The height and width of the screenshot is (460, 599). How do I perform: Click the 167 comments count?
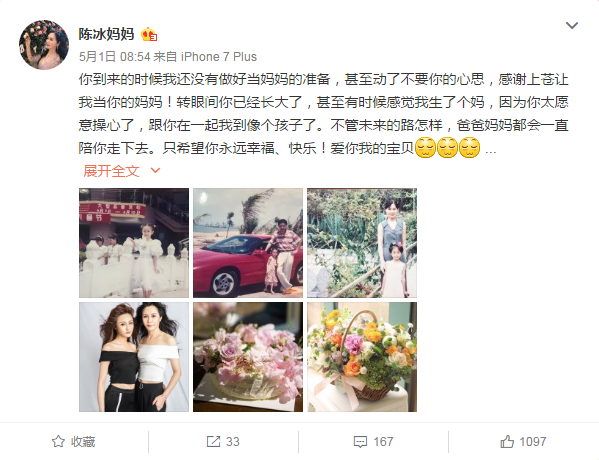click(383, 442)
